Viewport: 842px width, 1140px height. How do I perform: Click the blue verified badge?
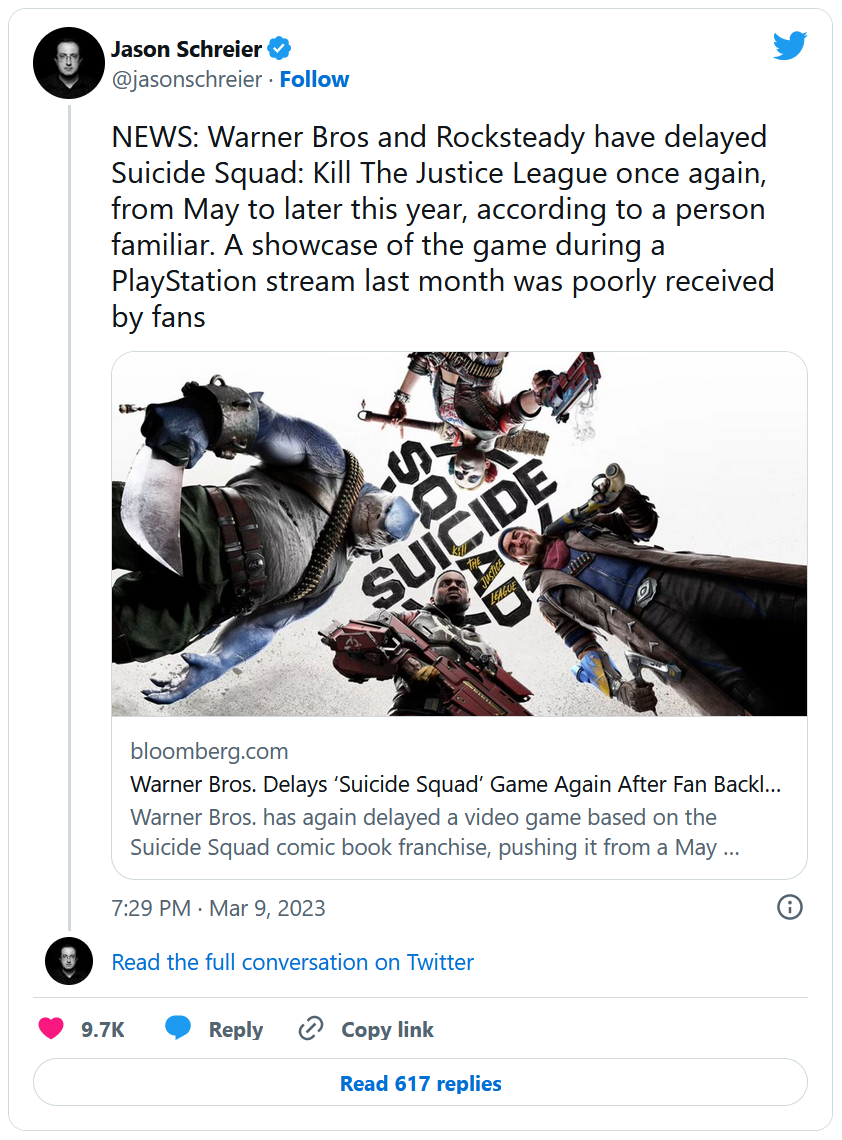point(280,49)
